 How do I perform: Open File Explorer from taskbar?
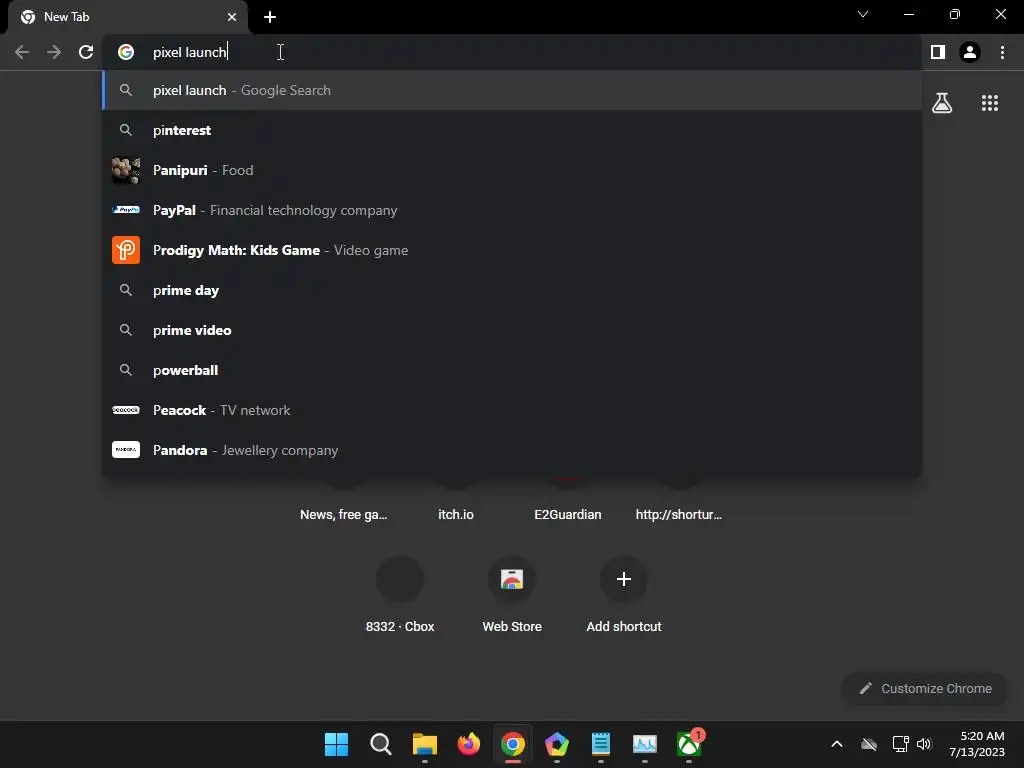pyautogui.click(x=424, y=744)
